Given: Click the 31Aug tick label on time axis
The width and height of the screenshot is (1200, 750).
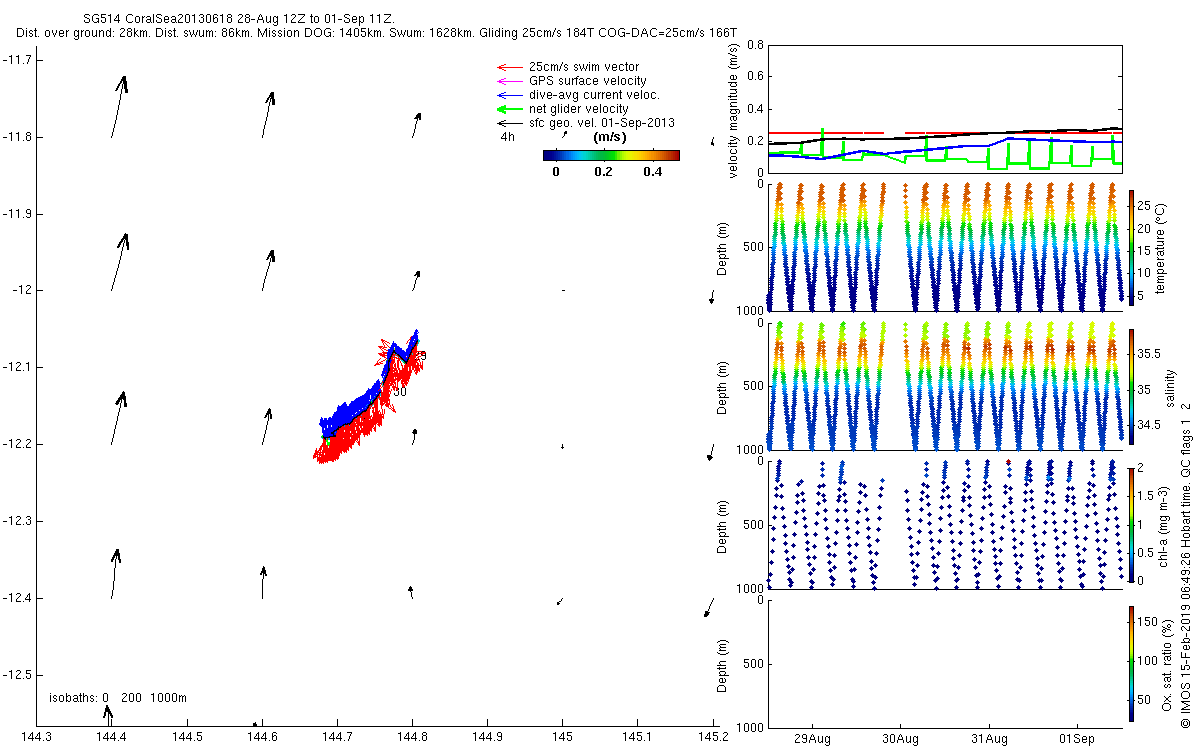Looking at the screenshot, I should [989, 739].
